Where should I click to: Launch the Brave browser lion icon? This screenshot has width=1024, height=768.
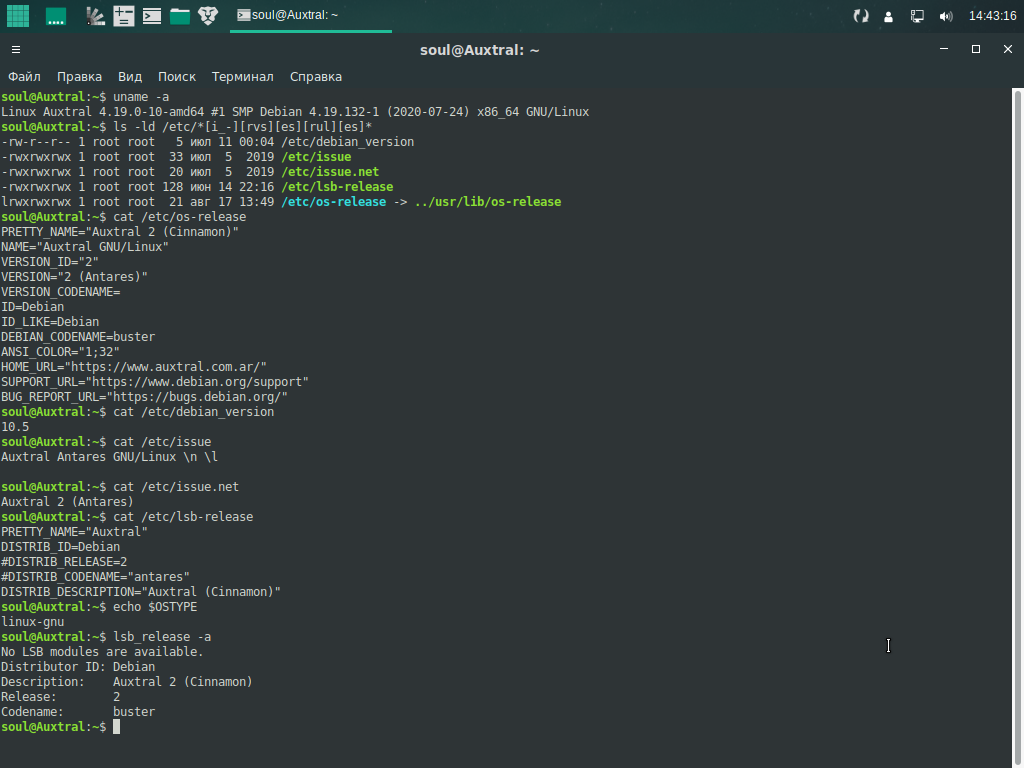pos(208,16)
